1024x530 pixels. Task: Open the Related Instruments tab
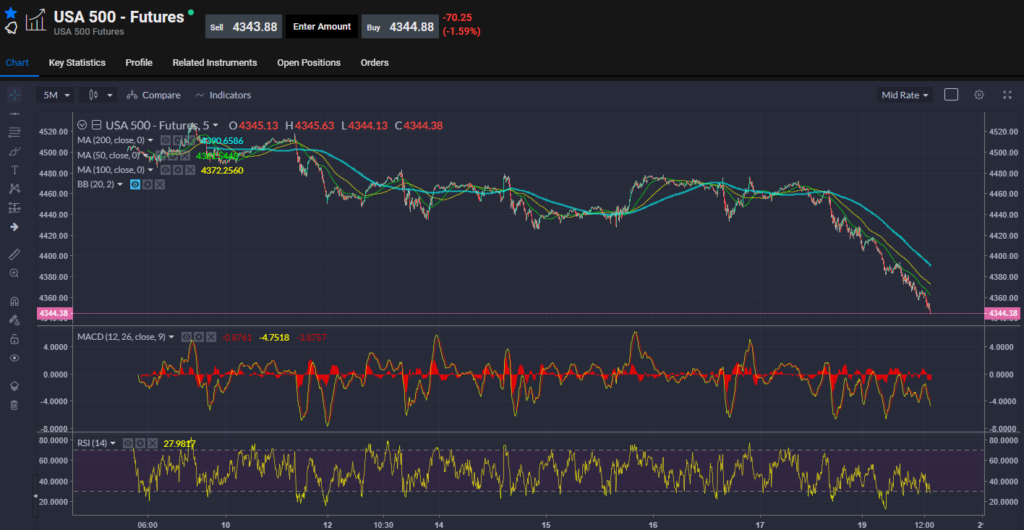pos(215,63)
